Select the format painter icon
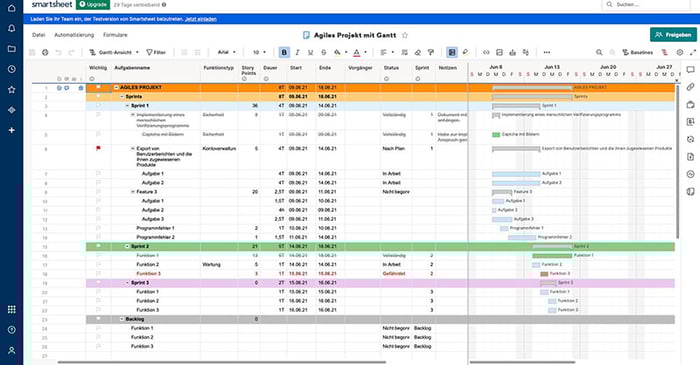700x365 pixels. [x=431, y=52]
